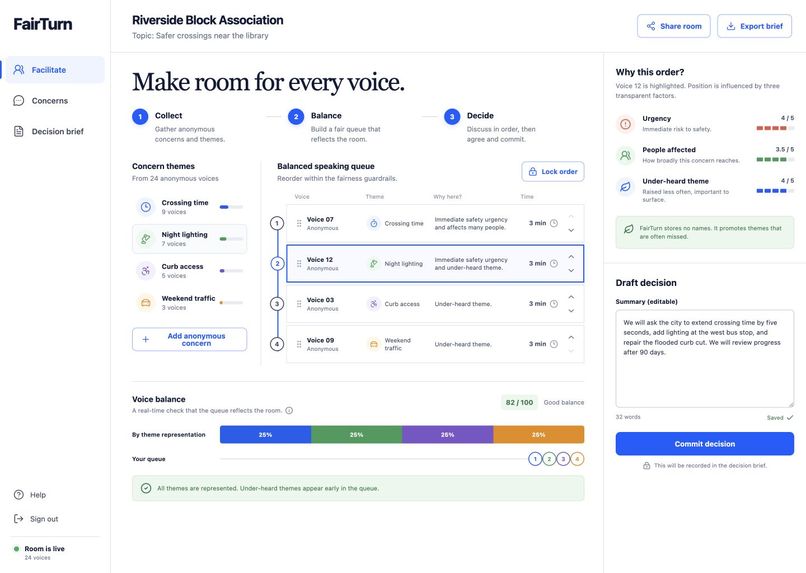
Task: Click orange 25% theme representation segment
Action: coord(539,435)
